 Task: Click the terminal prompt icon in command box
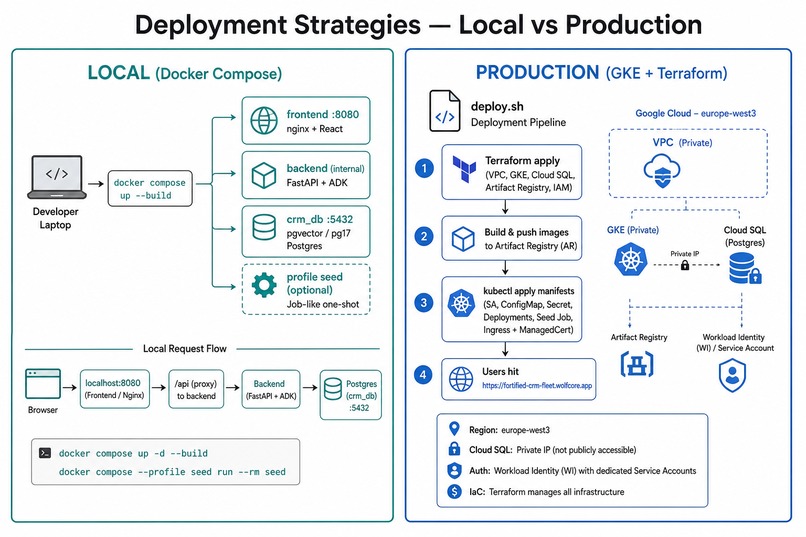coord(45,453)
